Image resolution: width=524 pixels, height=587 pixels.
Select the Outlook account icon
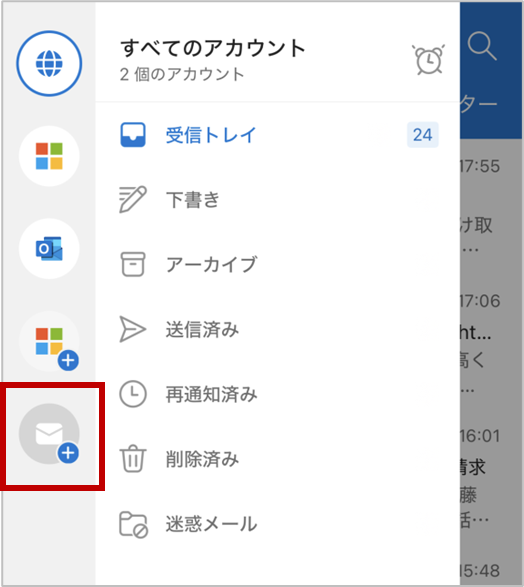point(49,249)
